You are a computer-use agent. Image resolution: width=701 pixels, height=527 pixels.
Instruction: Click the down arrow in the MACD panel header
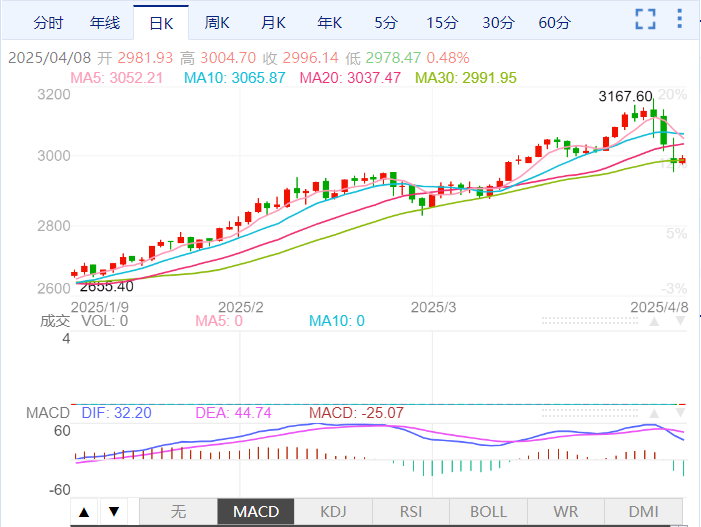[680, 413]
